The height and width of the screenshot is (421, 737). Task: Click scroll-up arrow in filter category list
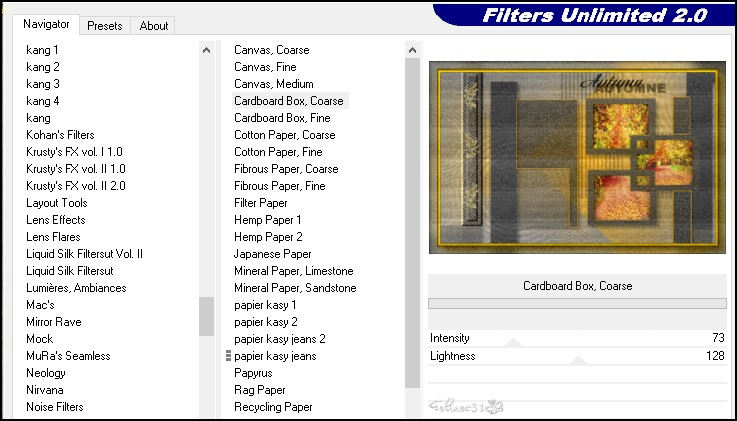click(x=206, y=50)
